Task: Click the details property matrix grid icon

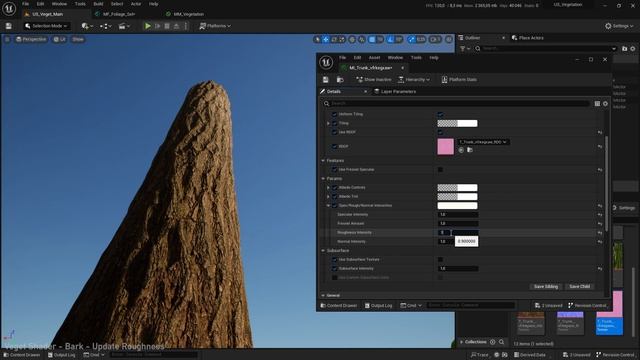Action: click(x=597, y=104)
